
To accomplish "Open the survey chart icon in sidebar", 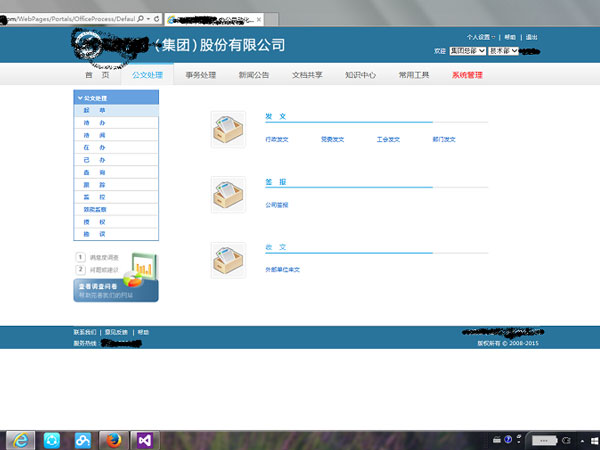I will click(x=143, y=267).
